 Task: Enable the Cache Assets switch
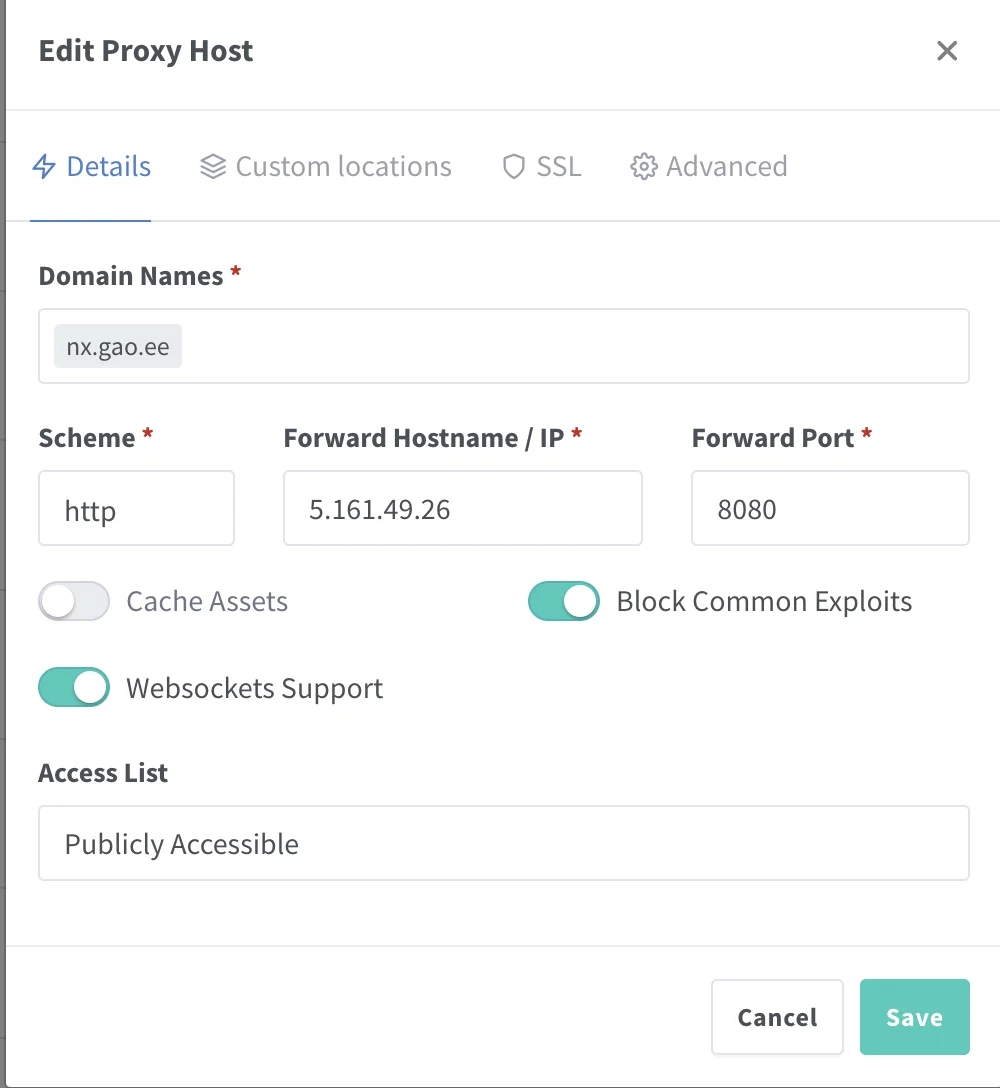click(74, 602)
